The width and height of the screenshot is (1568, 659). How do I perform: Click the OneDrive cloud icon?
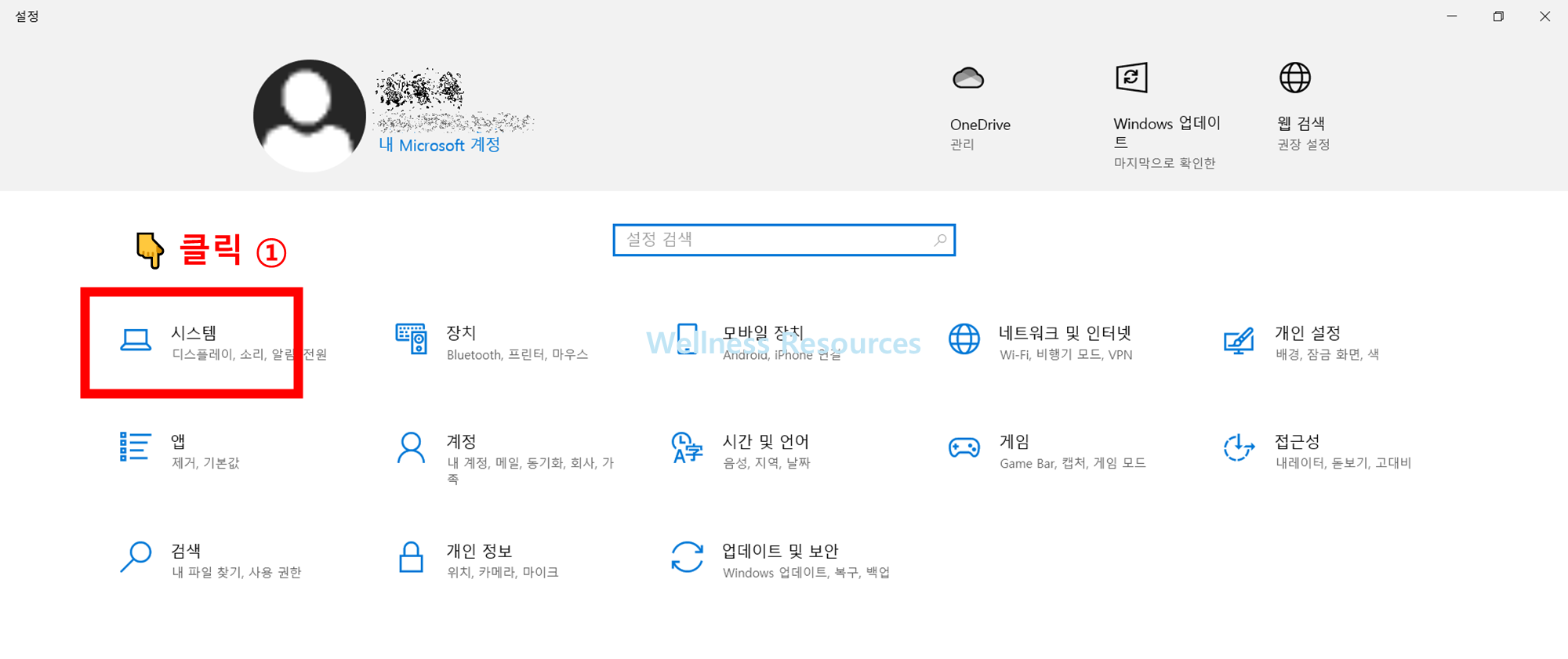point(968,78)
